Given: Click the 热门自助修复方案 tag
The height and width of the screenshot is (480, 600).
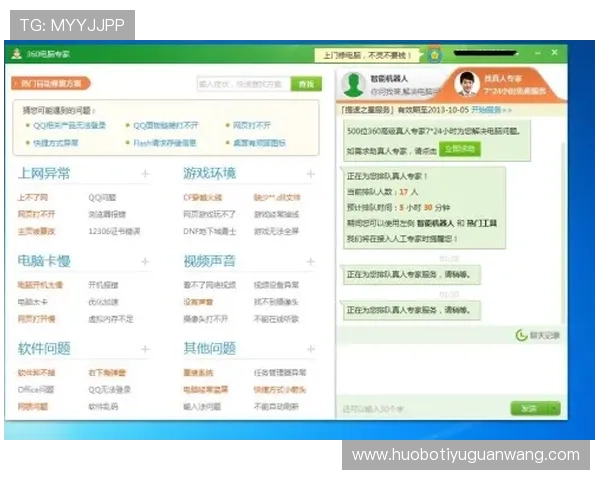Looking at the screenshot, I should pos(51,83).
